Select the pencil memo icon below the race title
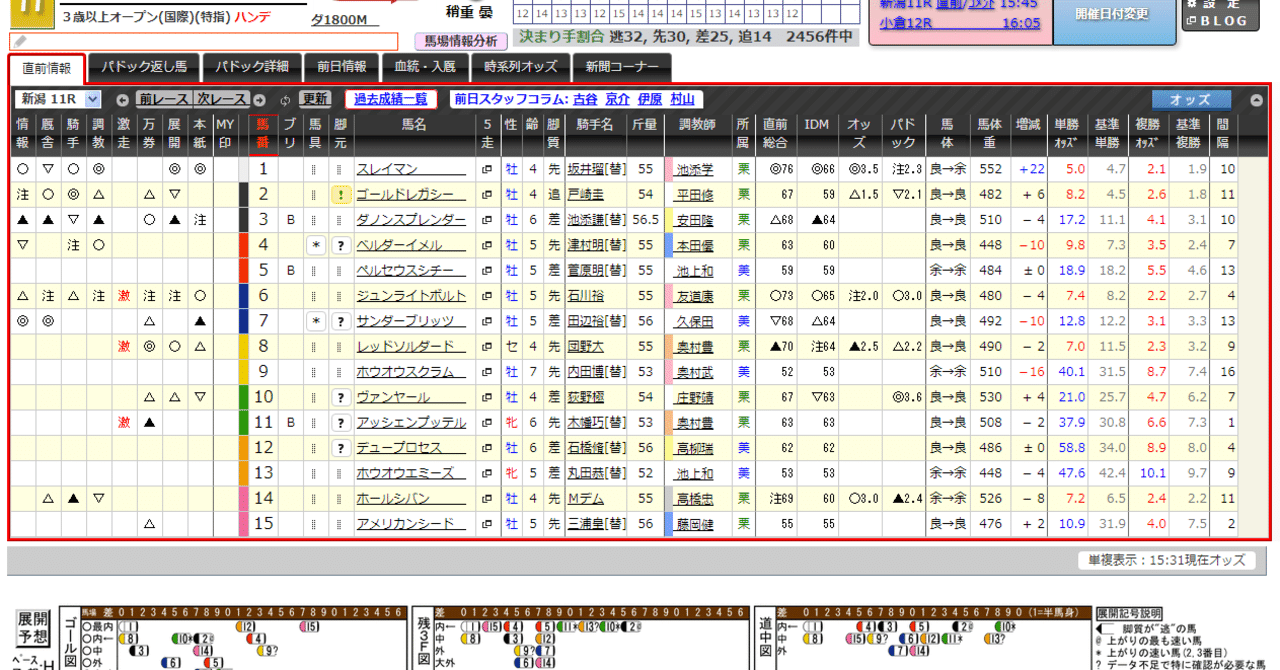This screenshot has width=1280, height=670. (18, 43)
